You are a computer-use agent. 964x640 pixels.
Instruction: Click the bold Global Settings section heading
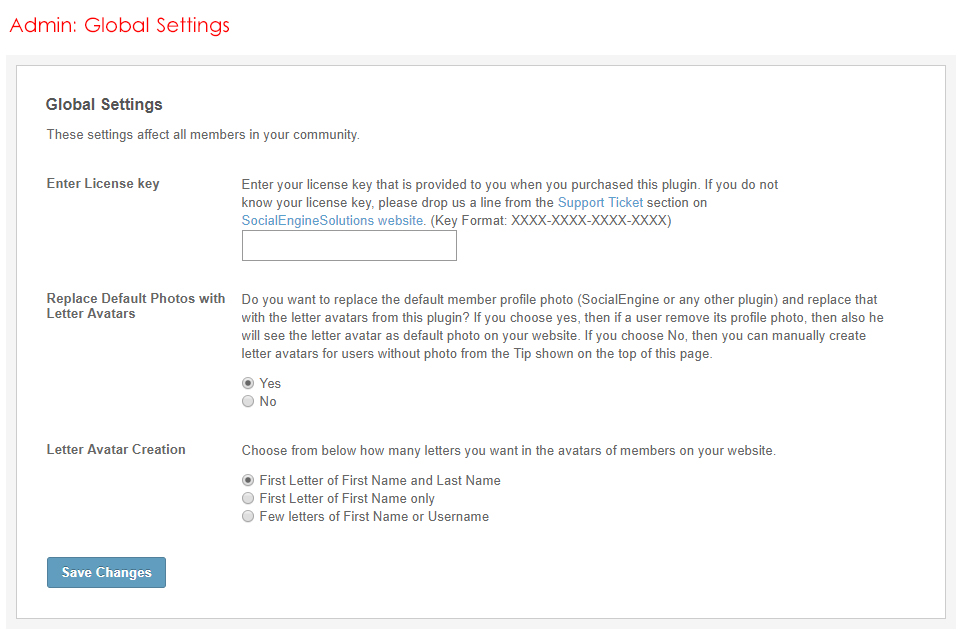click(x=104, y=104)
